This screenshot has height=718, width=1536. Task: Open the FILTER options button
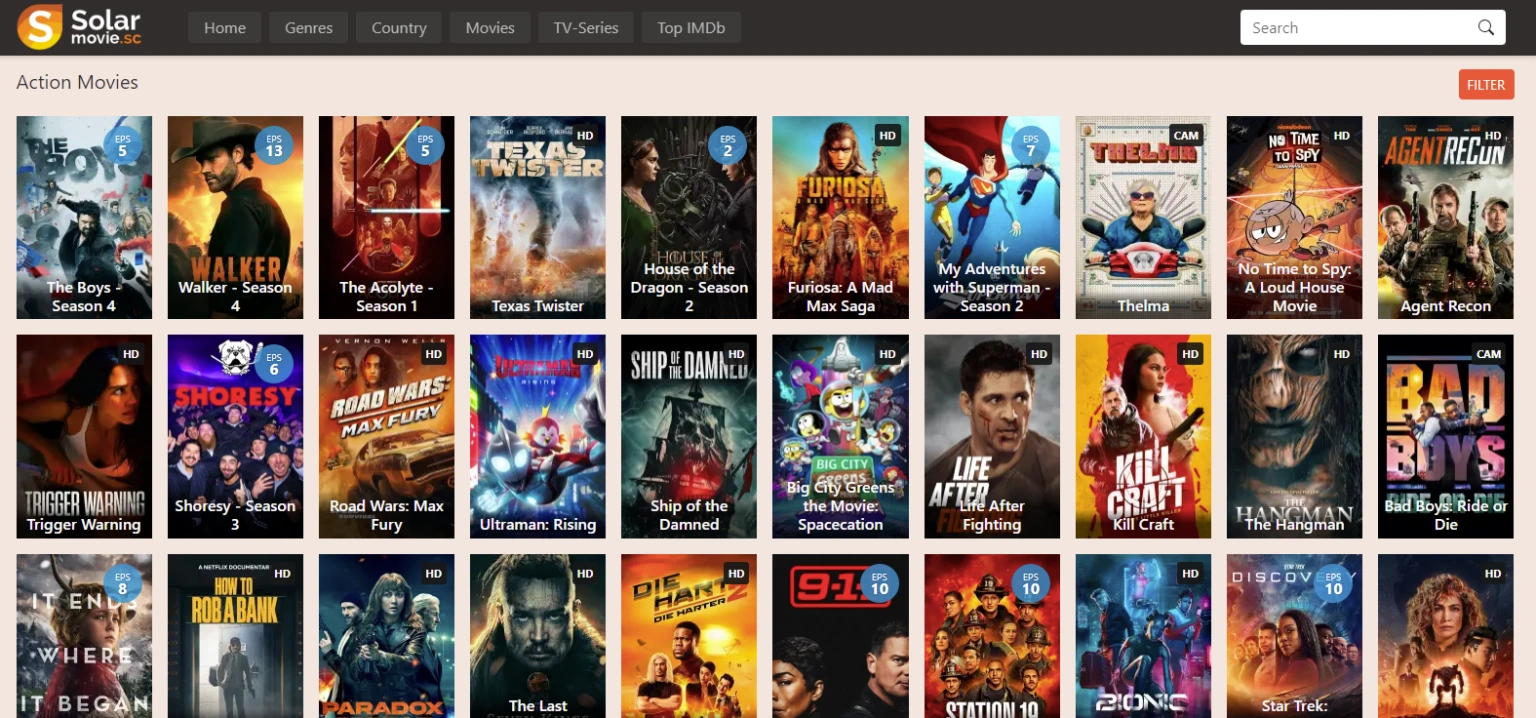1485,85
